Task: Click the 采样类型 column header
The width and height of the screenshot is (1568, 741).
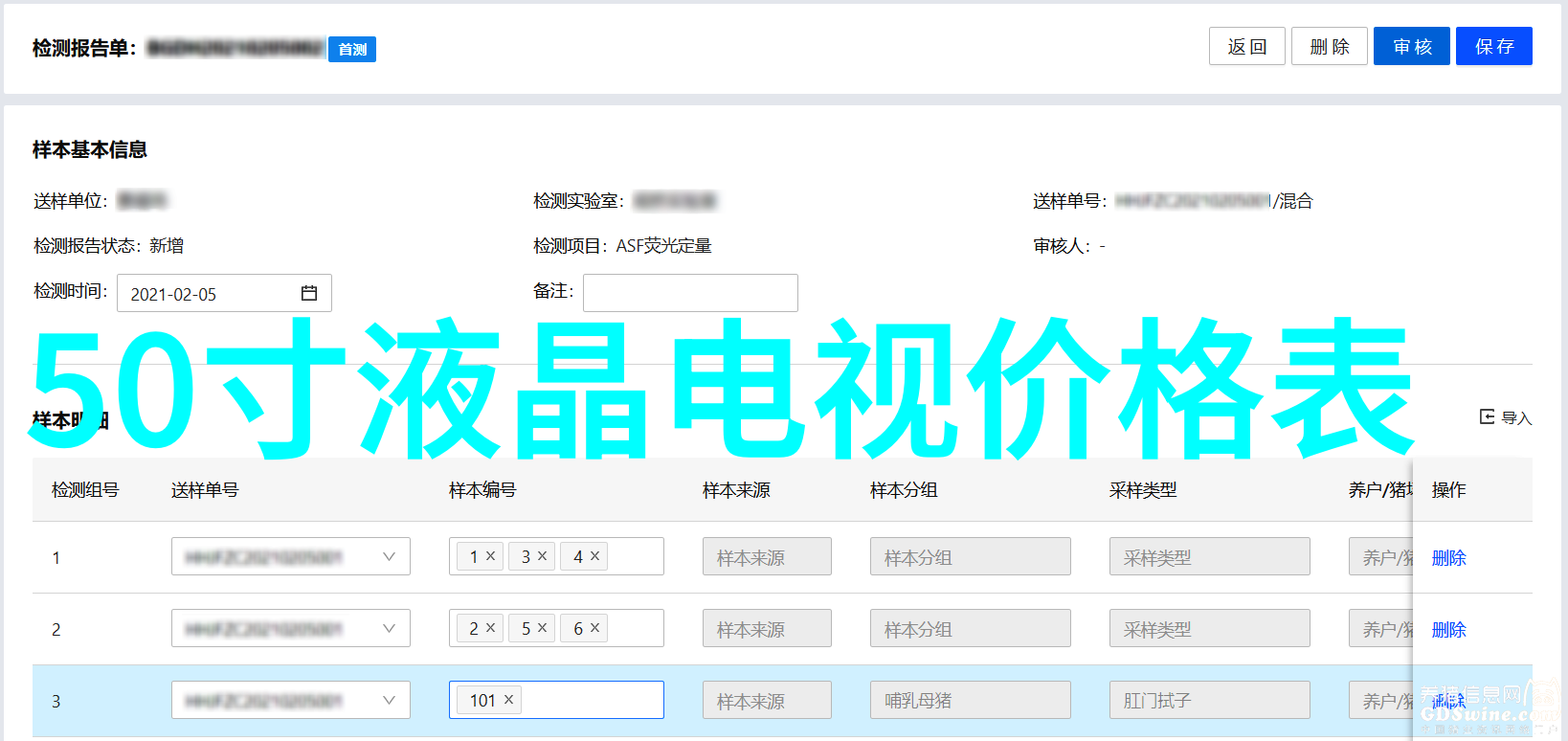Action: point(1143,490)
